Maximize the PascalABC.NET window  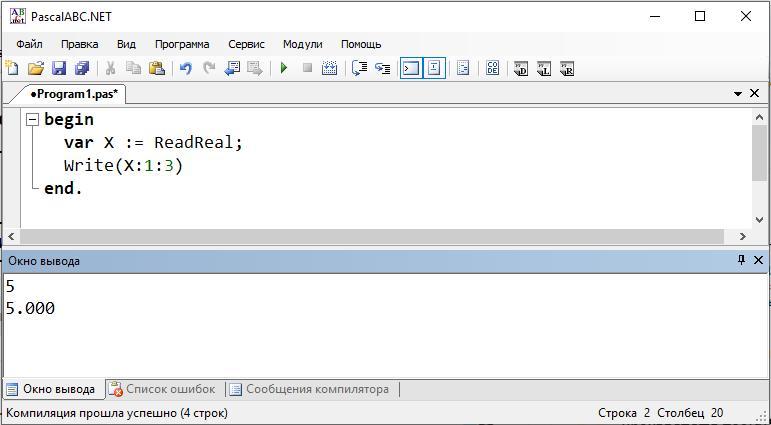tap(700, 16)
